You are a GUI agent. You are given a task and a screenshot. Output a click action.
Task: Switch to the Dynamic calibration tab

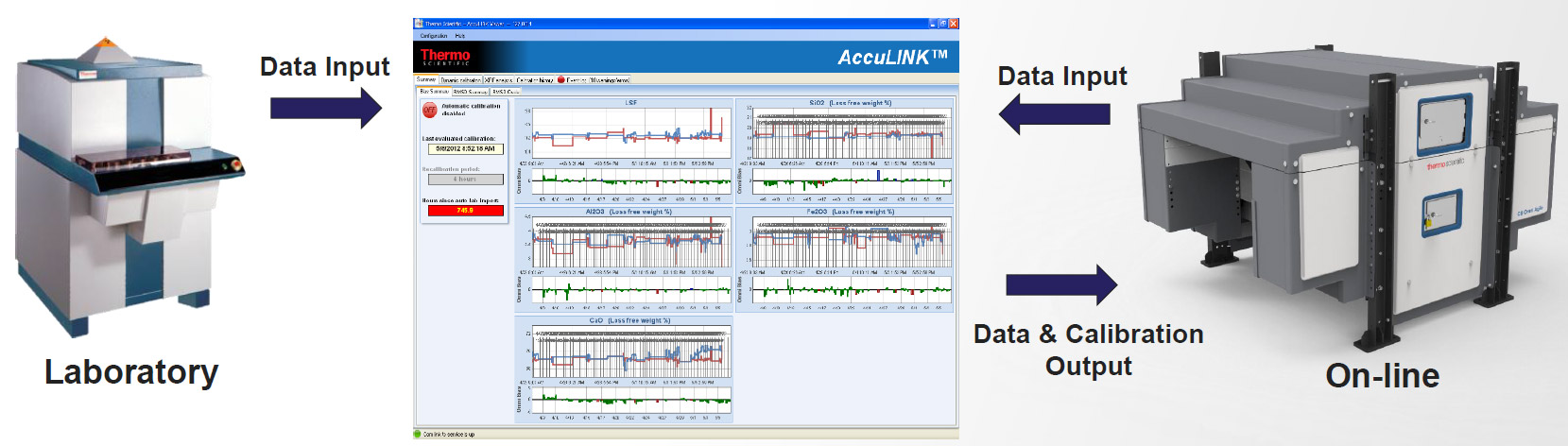click(x=461, y=80)
